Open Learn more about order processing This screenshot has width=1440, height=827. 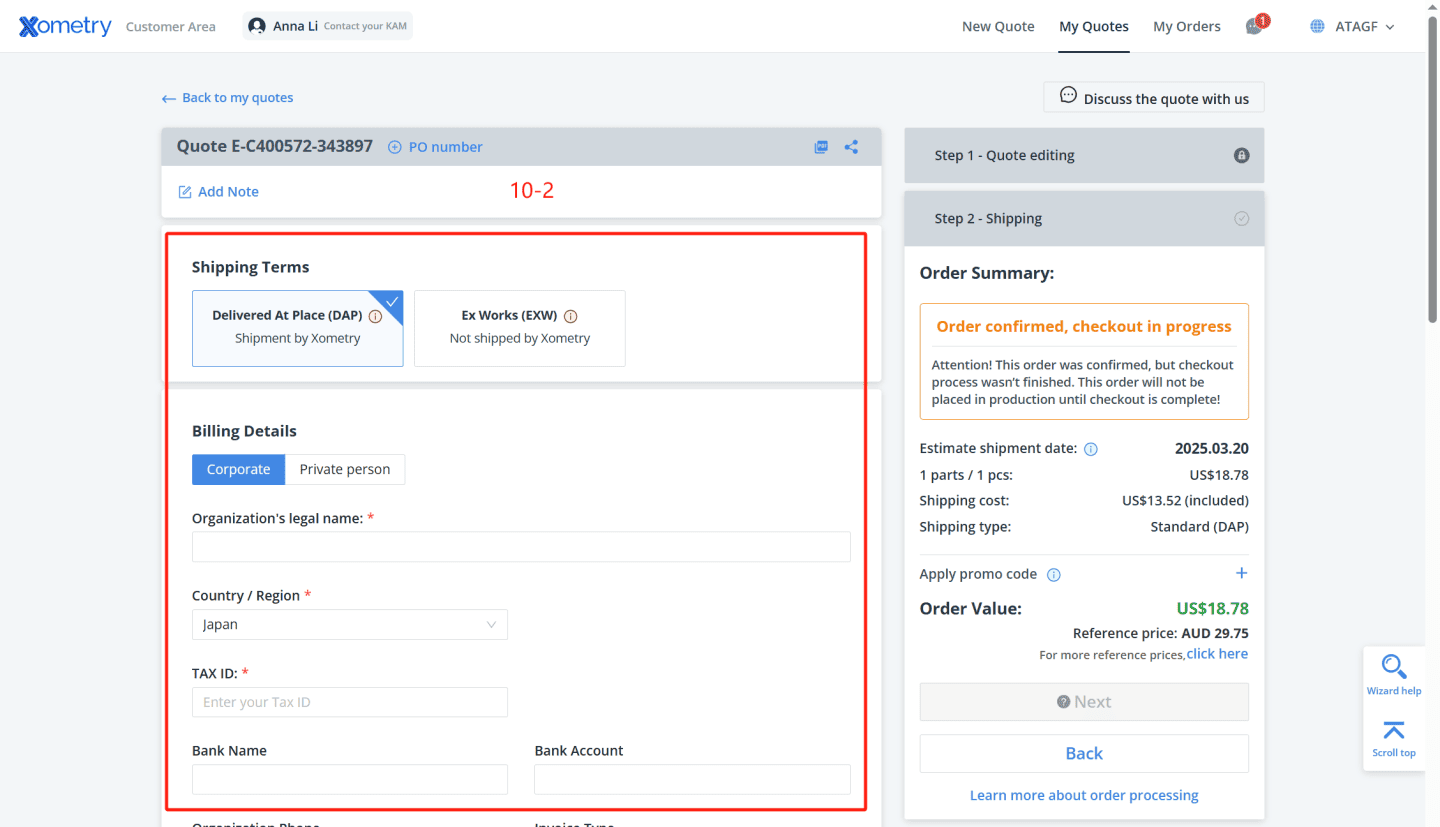coord(1084,795)
